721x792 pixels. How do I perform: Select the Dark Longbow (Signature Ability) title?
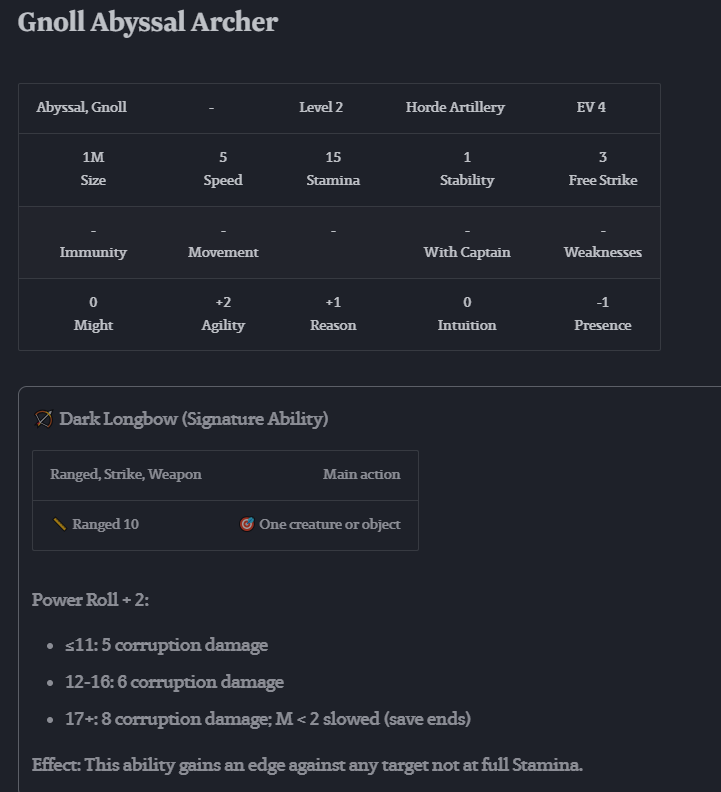(193, 419)
